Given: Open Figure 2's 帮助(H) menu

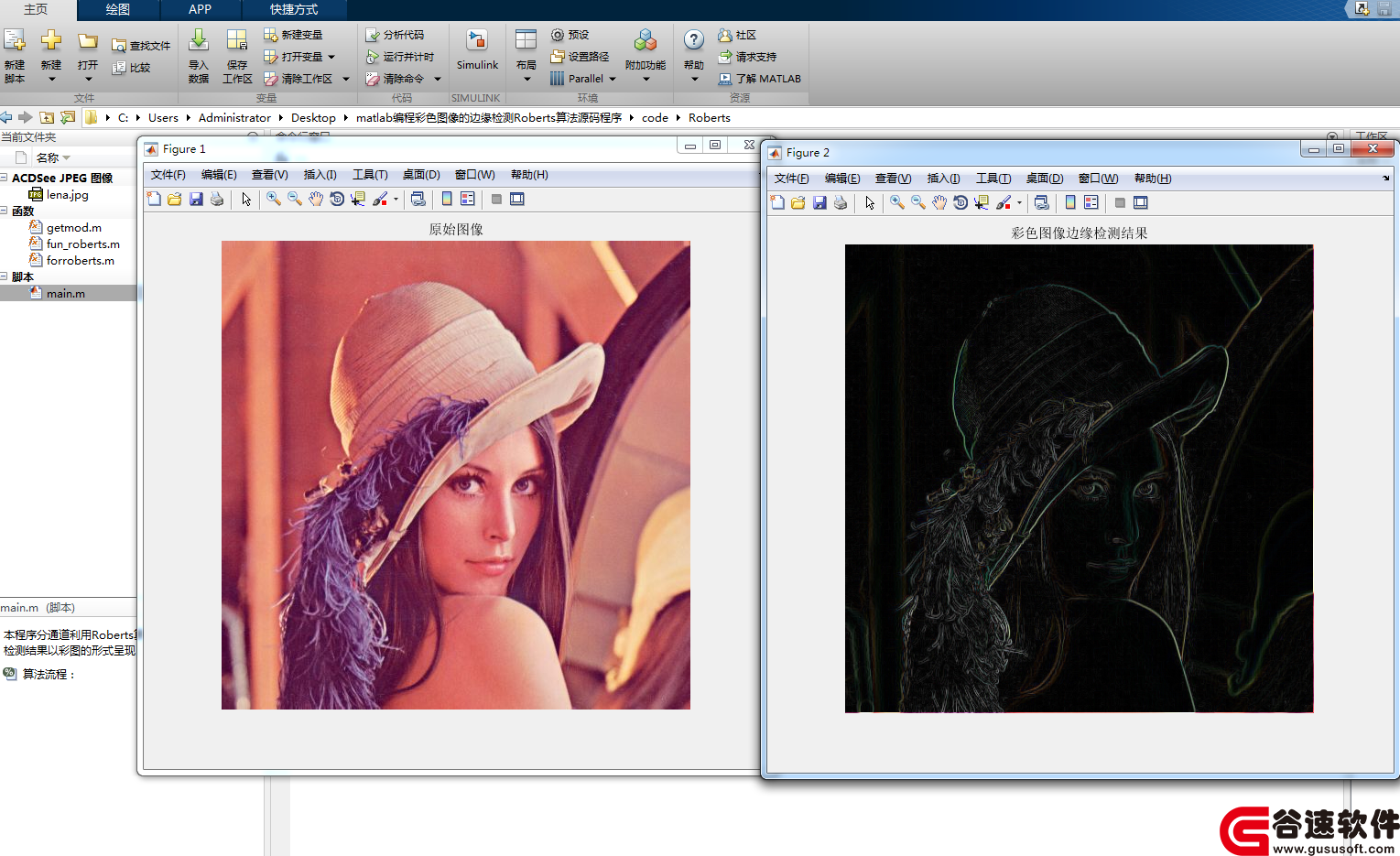Looking at the screenshot, I should tap(1153, 179).
